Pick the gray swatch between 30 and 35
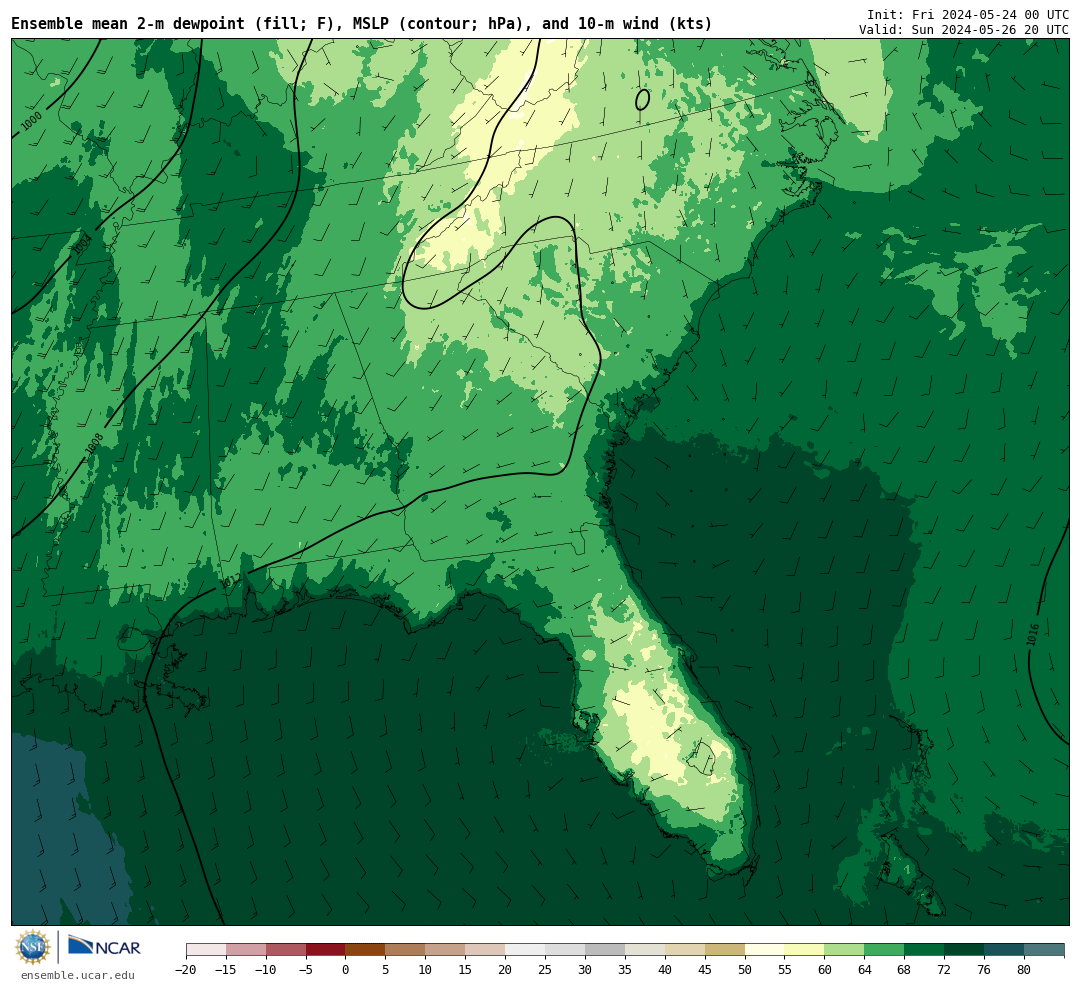The image size is (1080, 988). tap(605, 950)
